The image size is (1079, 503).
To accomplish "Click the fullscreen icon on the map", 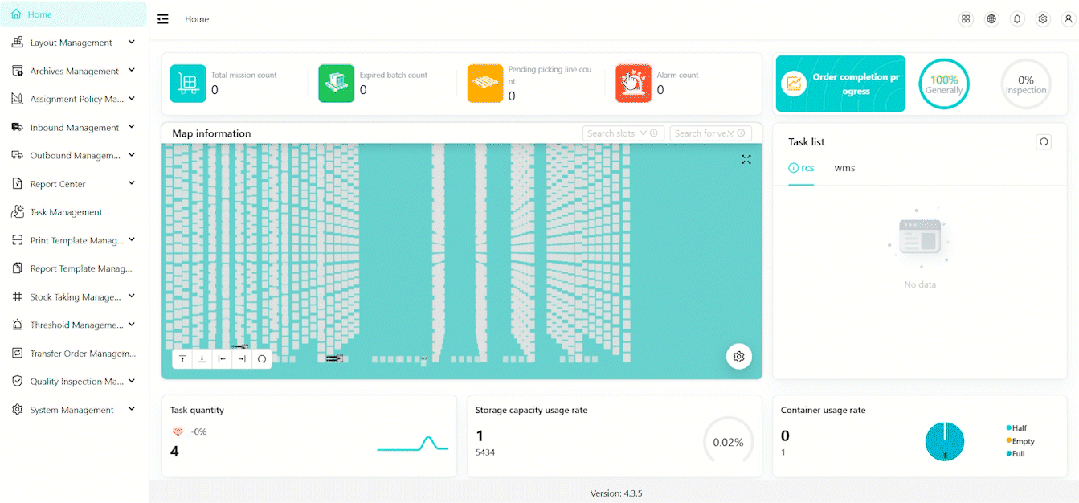I will pos(746,160).
